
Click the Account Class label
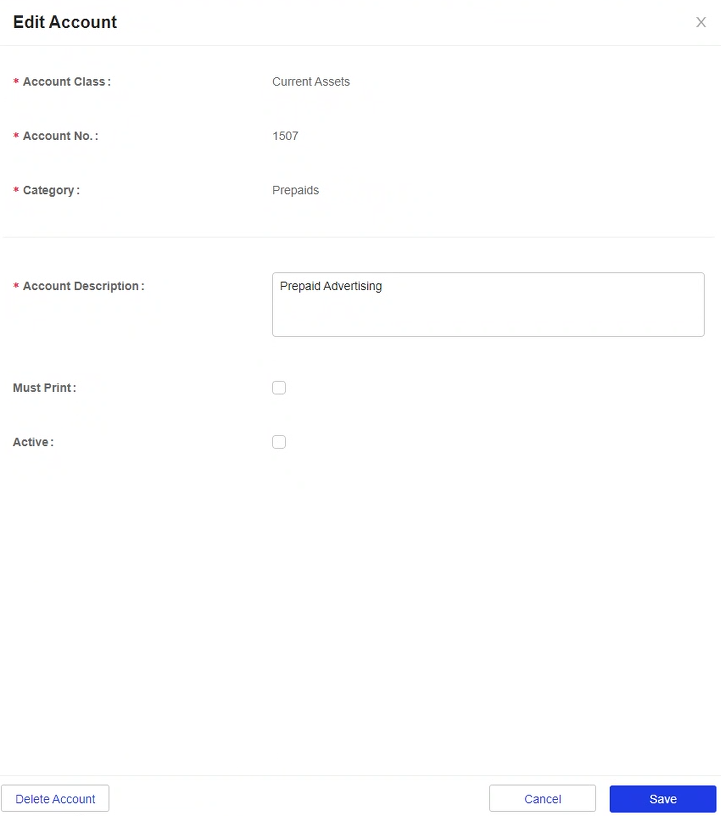coord(67,82)
